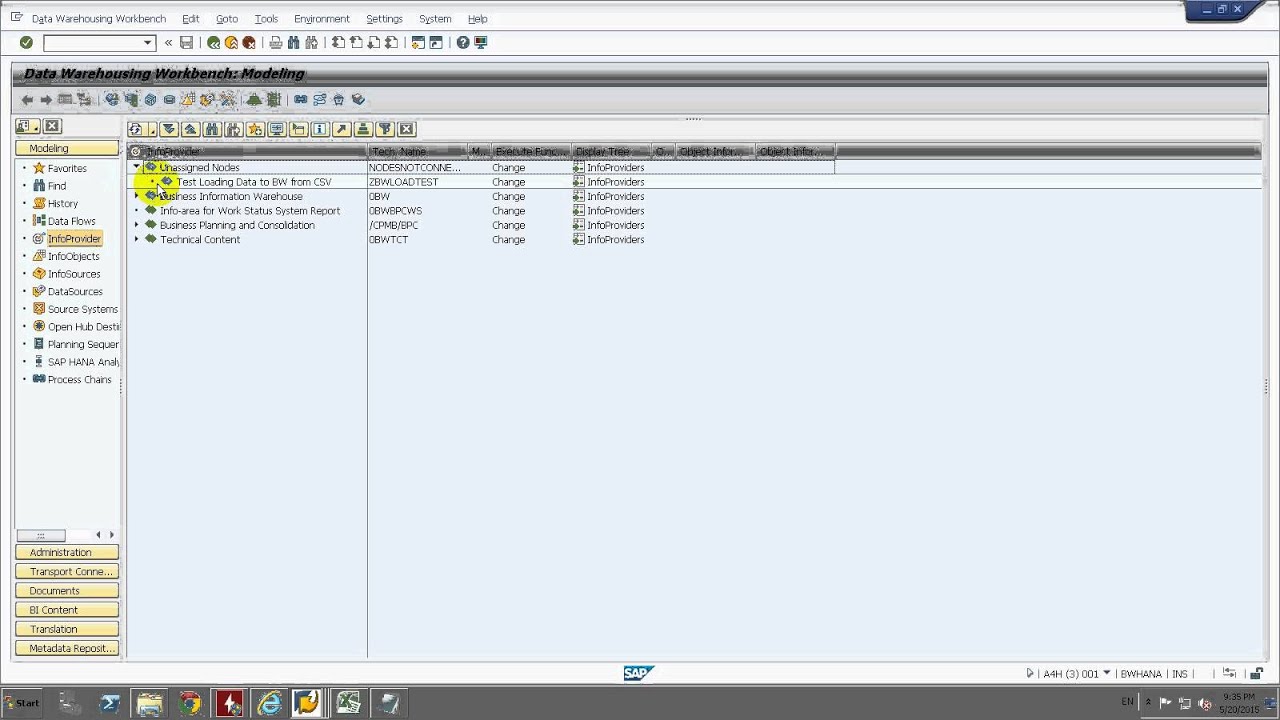The height and width of the screenshot is (720, 1280).
Task: Open the Goto menu
Action: click(x=227, y=19)
